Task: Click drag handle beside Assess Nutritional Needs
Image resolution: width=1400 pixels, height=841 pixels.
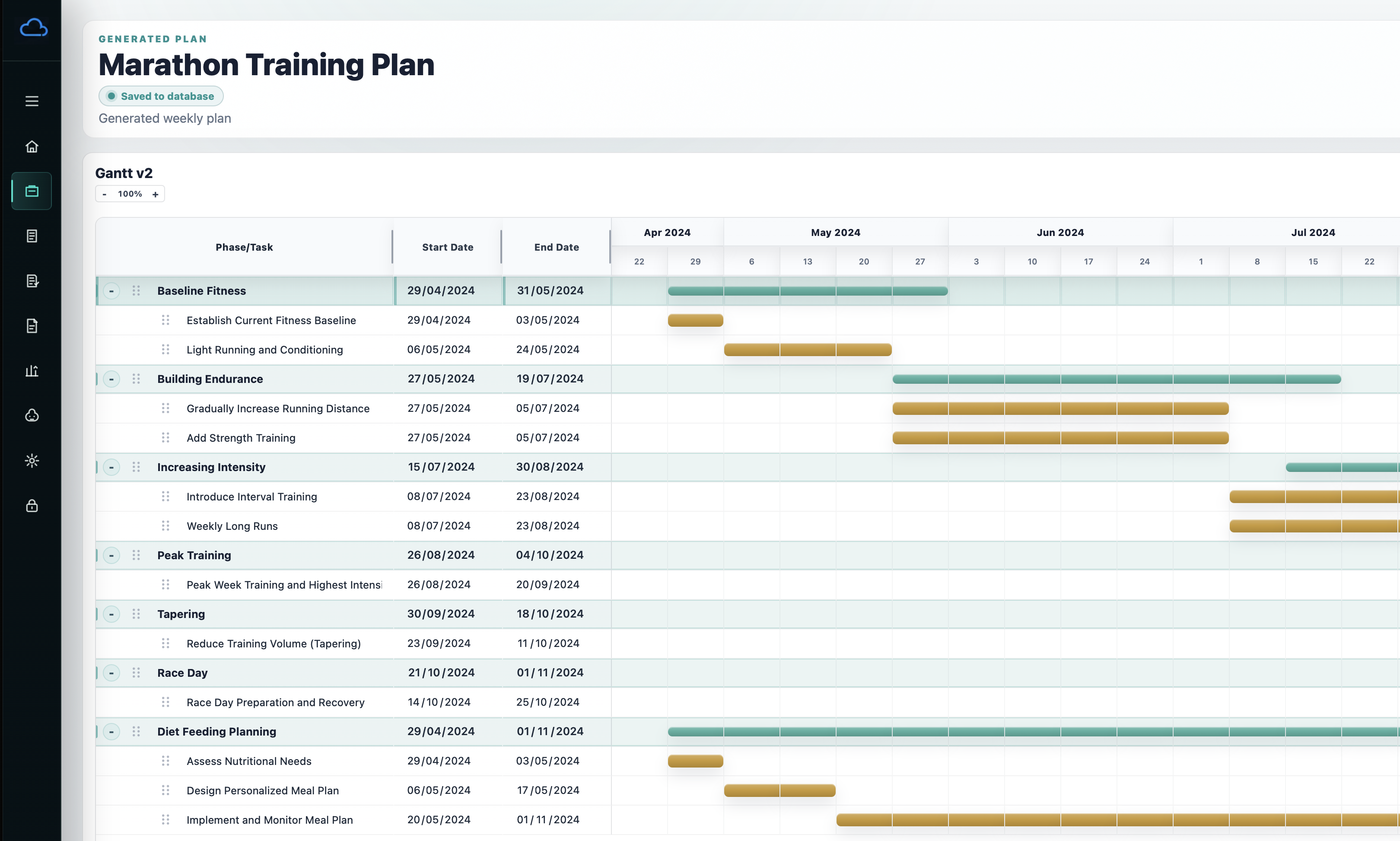Action: point(165,761)
